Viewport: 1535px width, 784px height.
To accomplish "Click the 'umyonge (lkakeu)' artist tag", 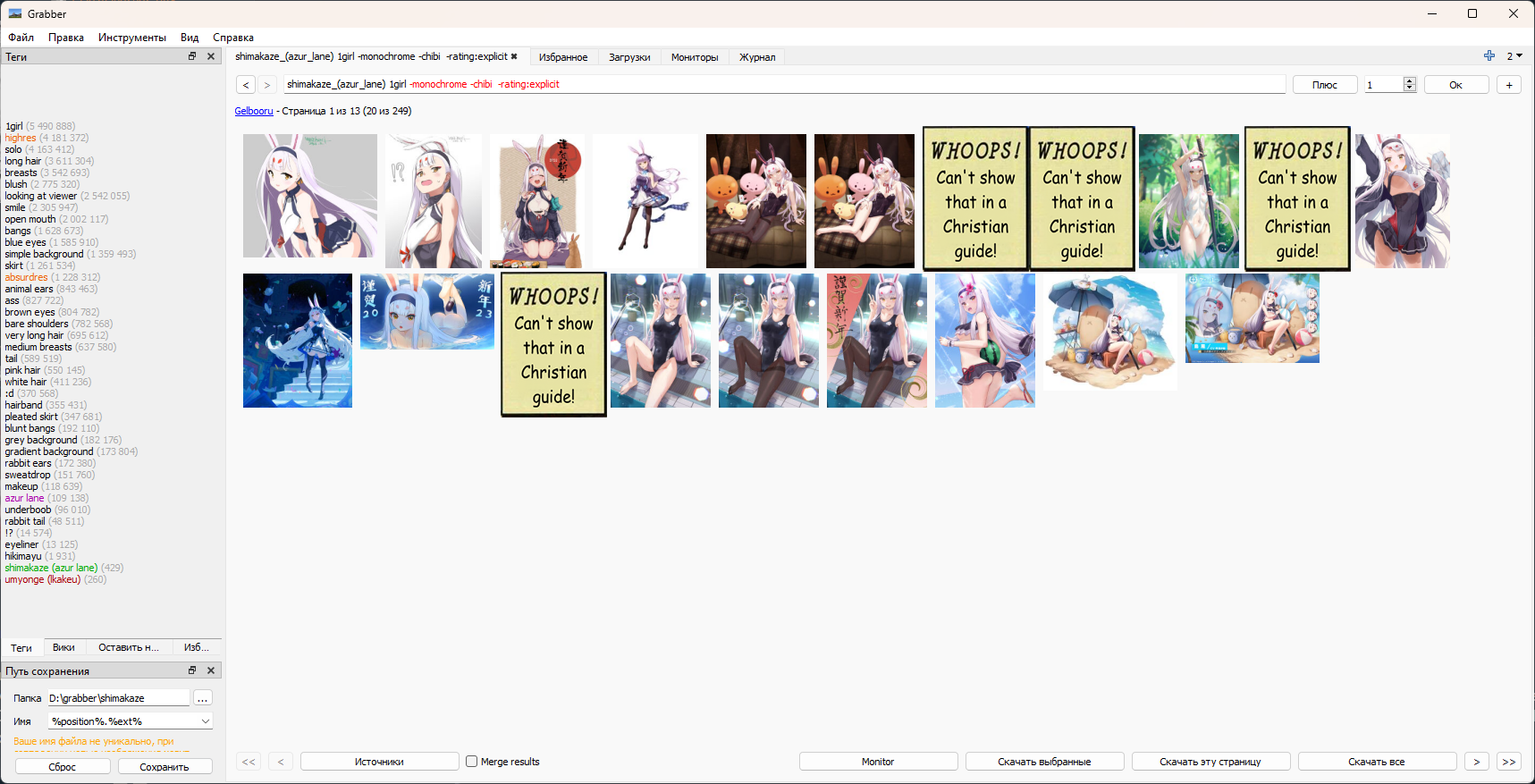I will [x=43, y=579].
